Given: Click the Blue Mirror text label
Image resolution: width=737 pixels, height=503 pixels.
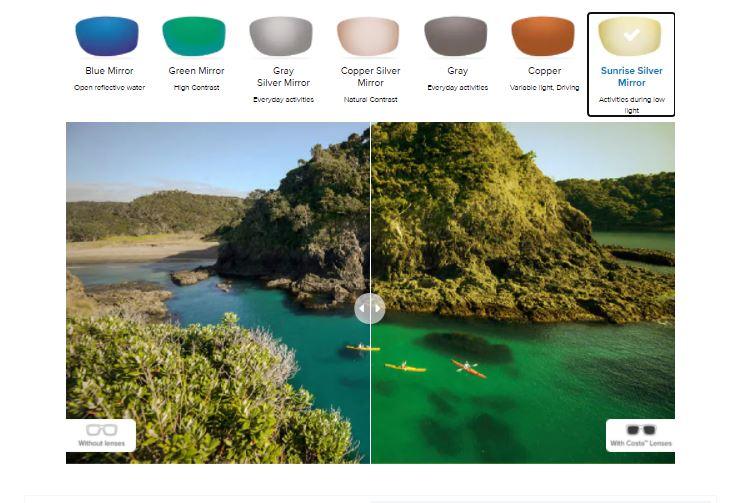Looking at the screenshot, I should 110,71.
